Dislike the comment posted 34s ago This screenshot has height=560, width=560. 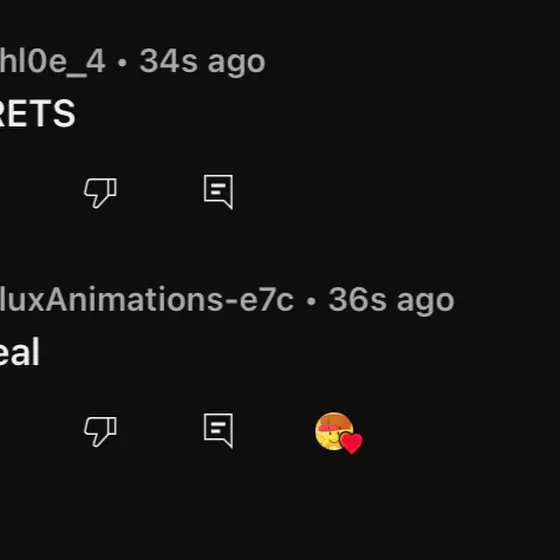click(100, 192)
